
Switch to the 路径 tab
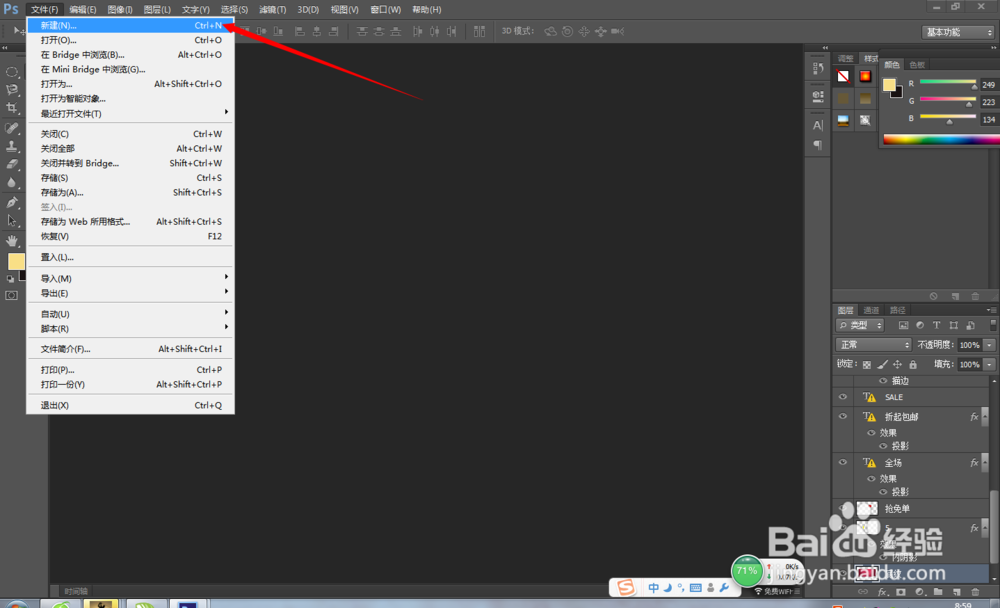tap(897, 310)
